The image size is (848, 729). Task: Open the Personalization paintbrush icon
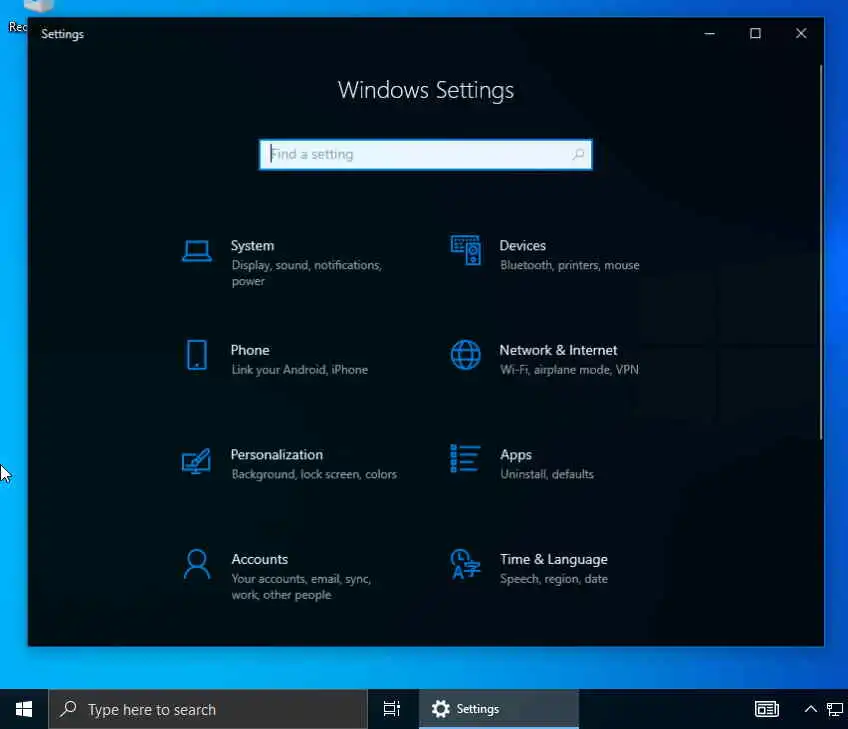(x=196, y=461)
